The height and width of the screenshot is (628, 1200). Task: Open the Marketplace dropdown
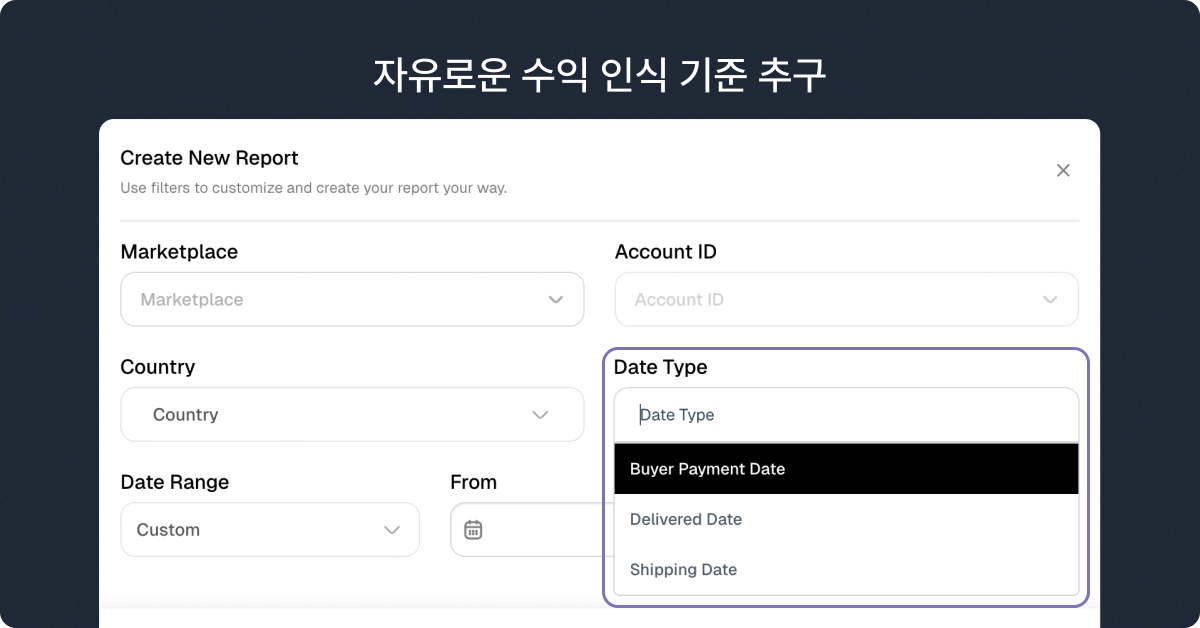coord(340,300)
